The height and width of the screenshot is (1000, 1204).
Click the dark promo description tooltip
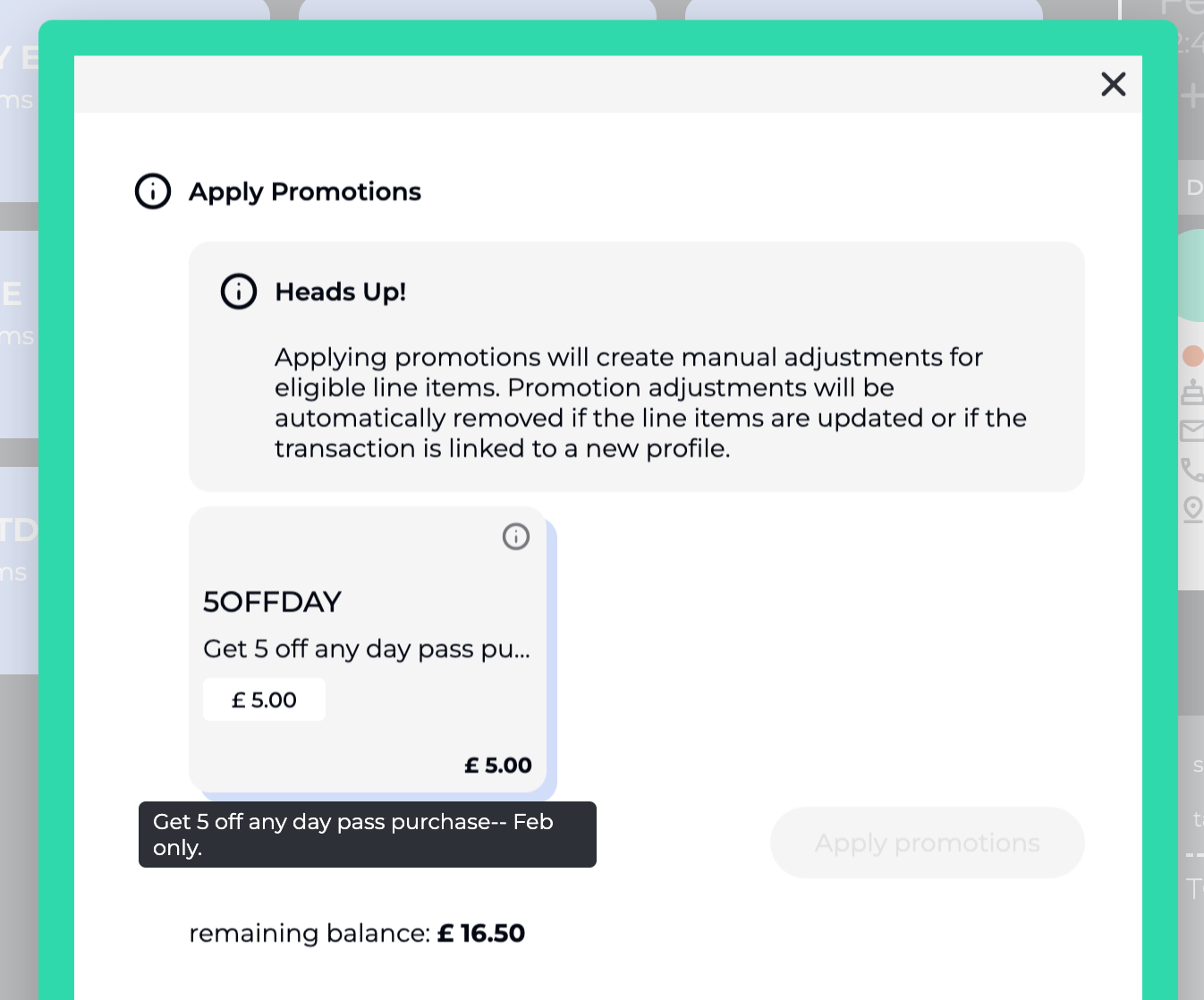point(367,835)
